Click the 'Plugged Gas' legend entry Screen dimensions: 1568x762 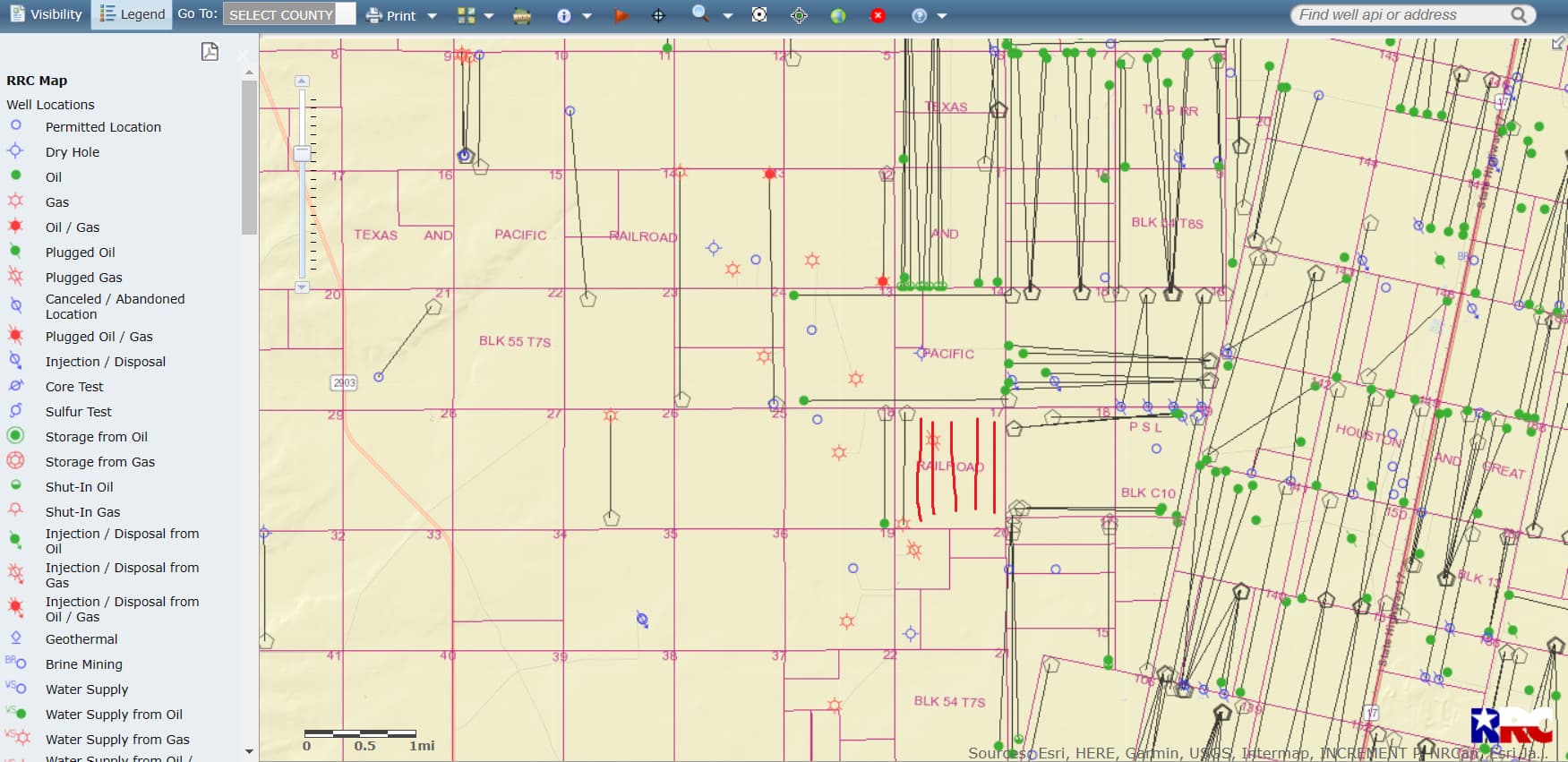84,278
